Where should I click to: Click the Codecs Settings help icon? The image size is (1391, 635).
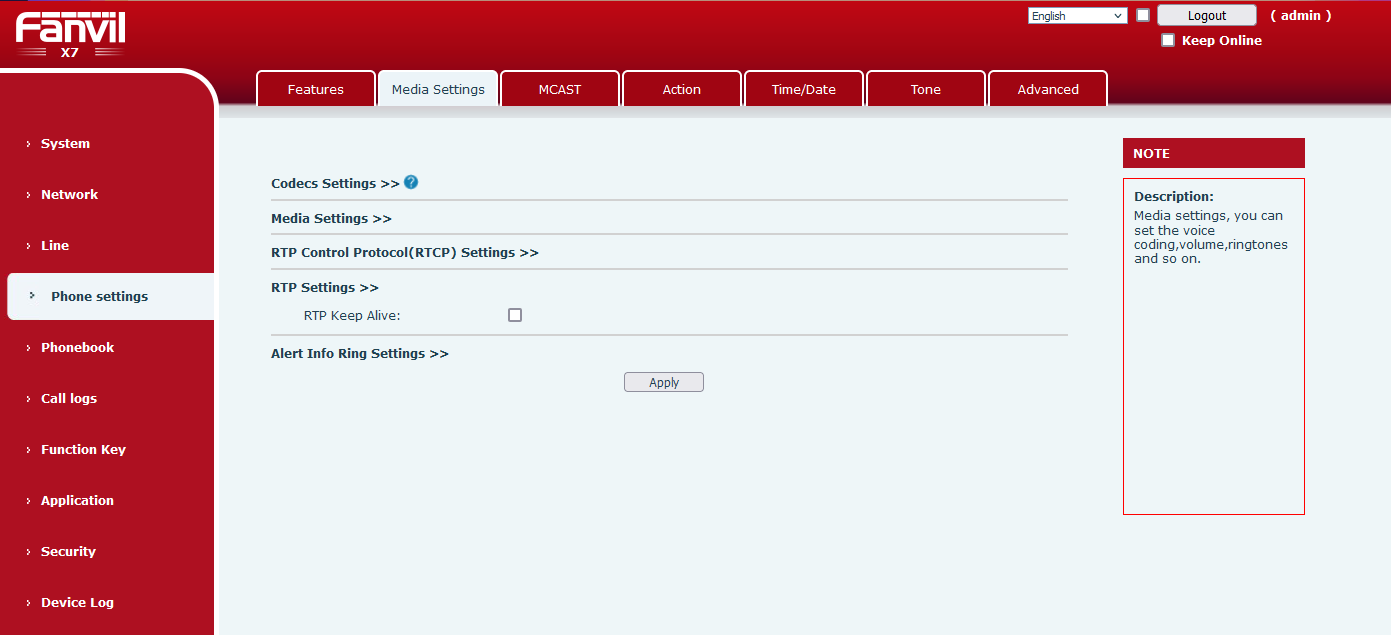pyautogui.click(x=411, y=183)
